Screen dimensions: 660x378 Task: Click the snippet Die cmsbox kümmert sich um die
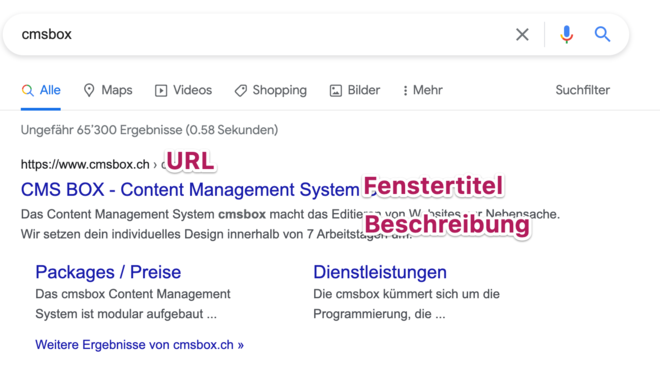[x=406, y=304]
